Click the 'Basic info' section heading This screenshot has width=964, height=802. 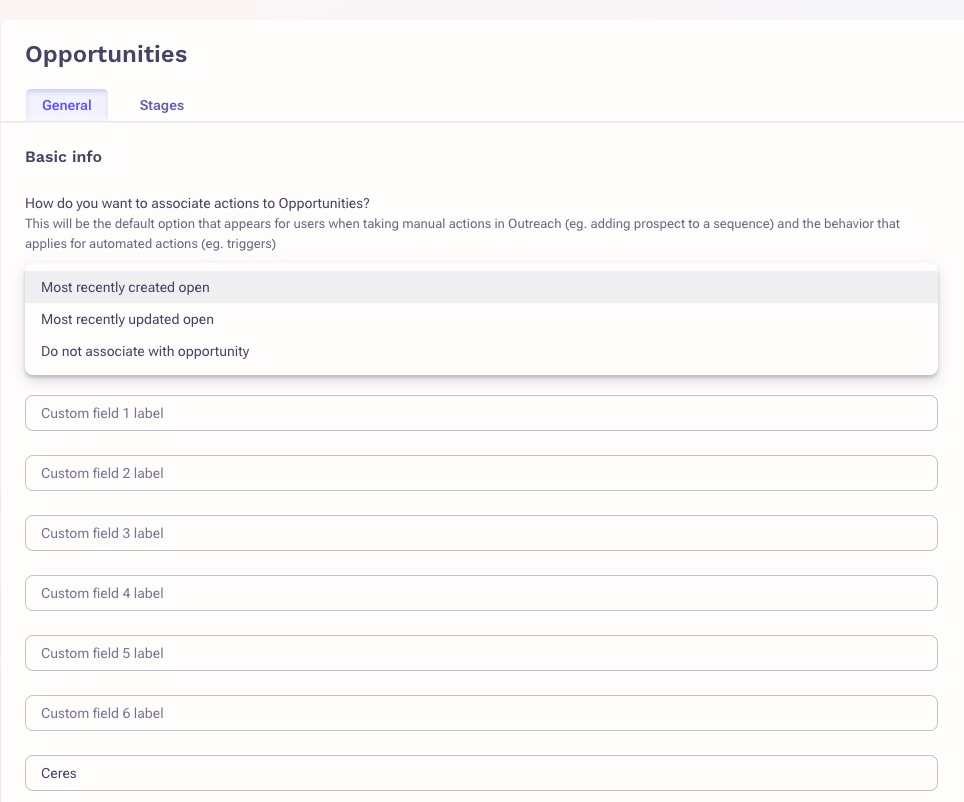pyautogui.click(x=63, y=157)
